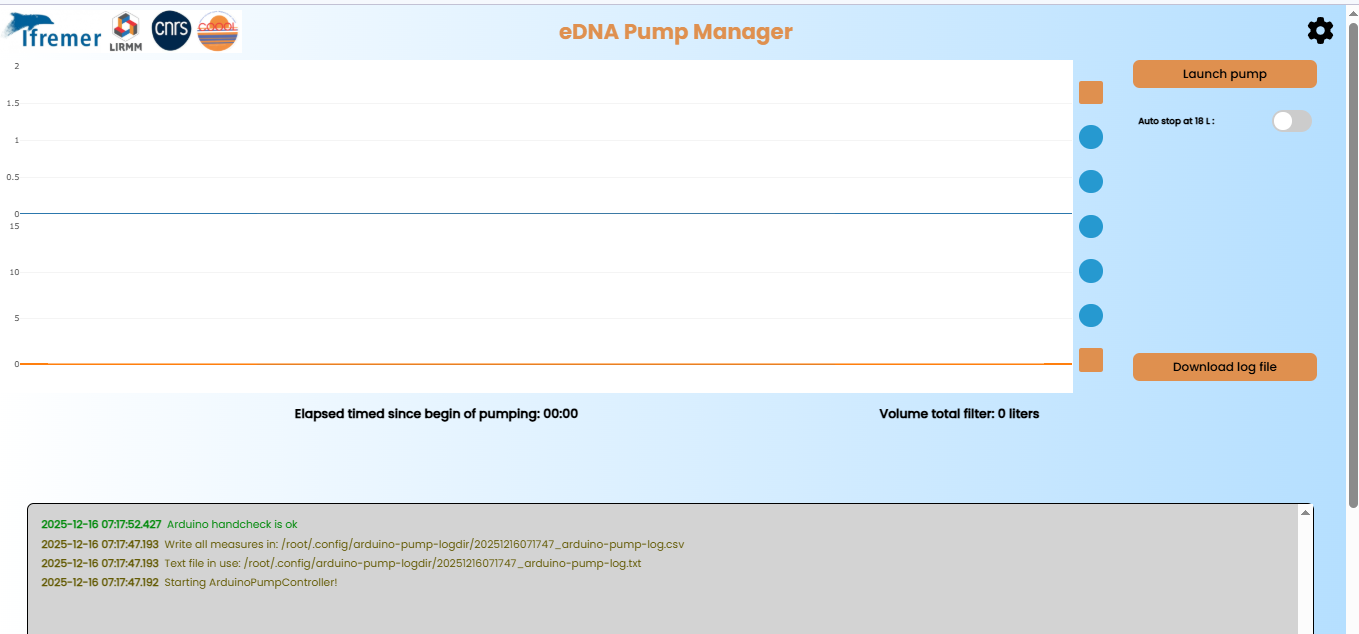Select the middle blue circle indicator

point(1091,227)
